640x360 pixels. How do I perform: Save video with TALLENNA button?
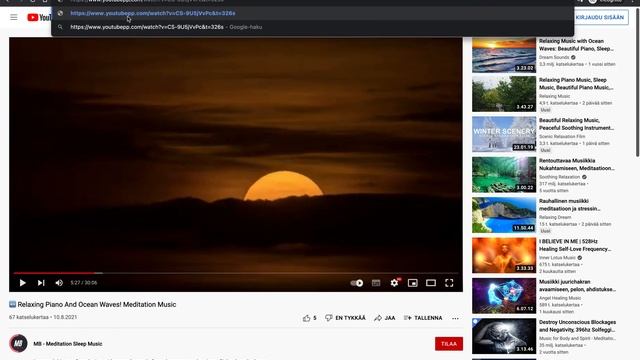click(x=423, y=318)
